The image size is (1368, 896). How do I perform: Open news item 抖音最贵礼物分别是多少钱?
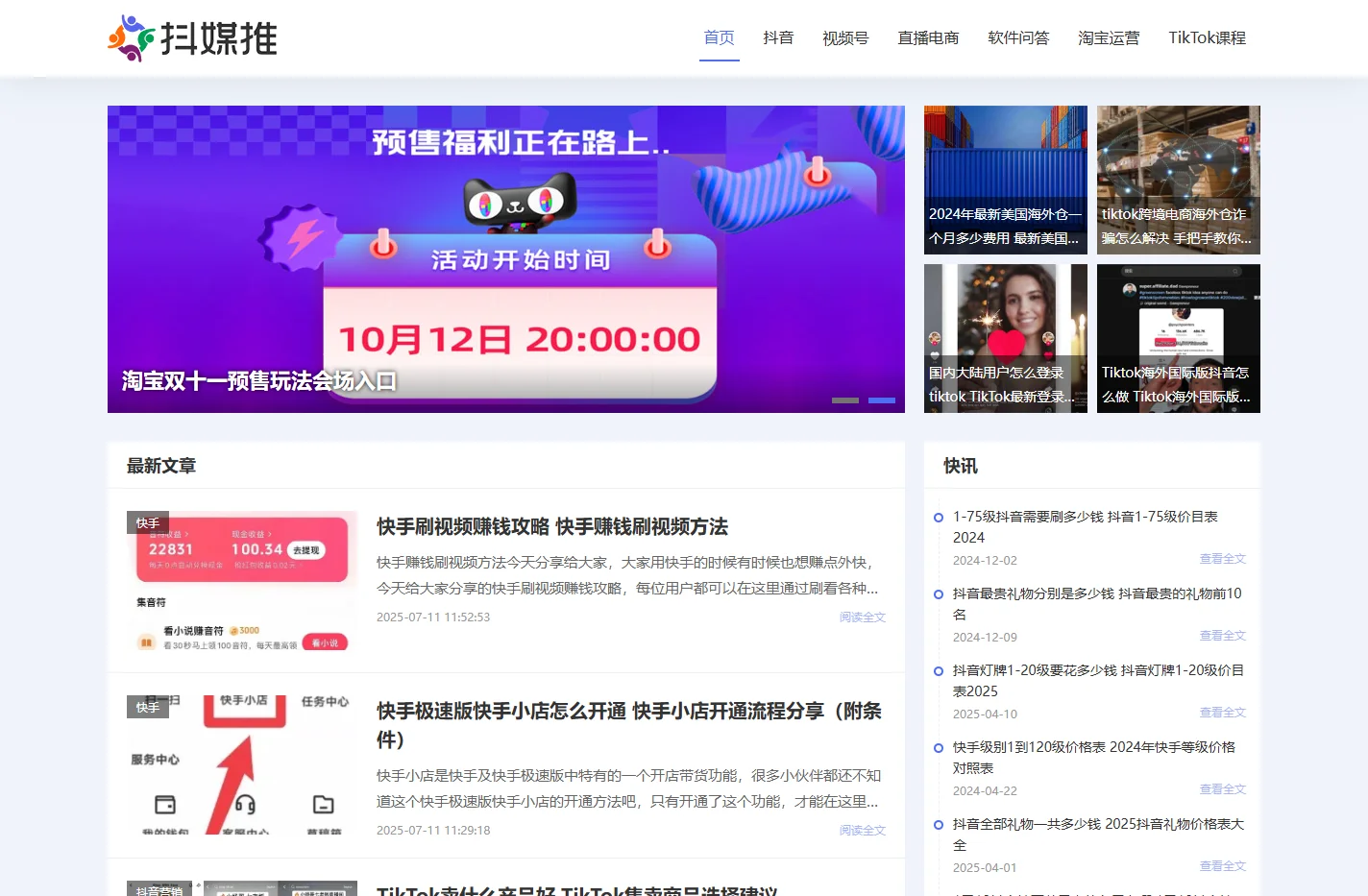[1097, 604]
